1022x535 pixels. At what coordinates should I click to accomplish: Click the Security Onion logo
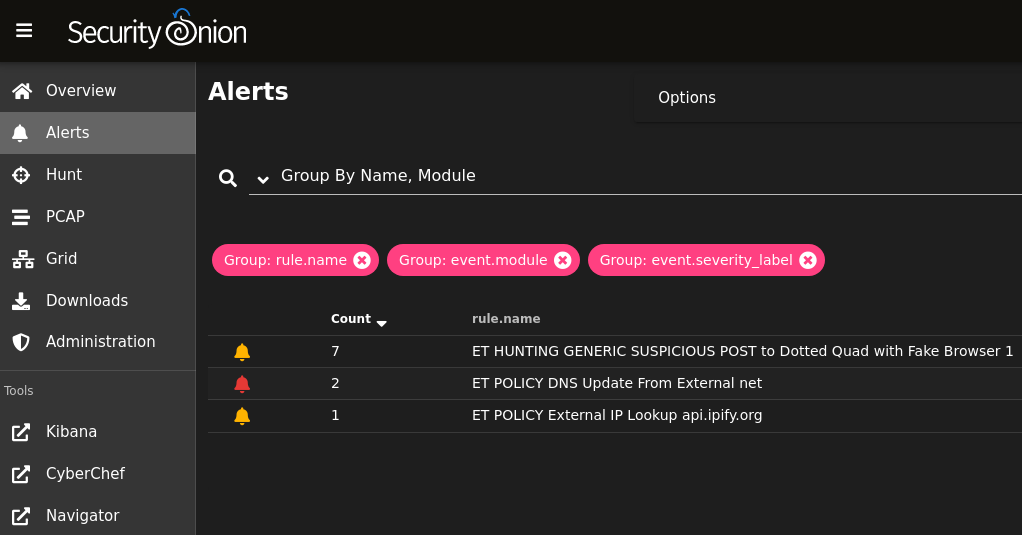click(157, 29)
